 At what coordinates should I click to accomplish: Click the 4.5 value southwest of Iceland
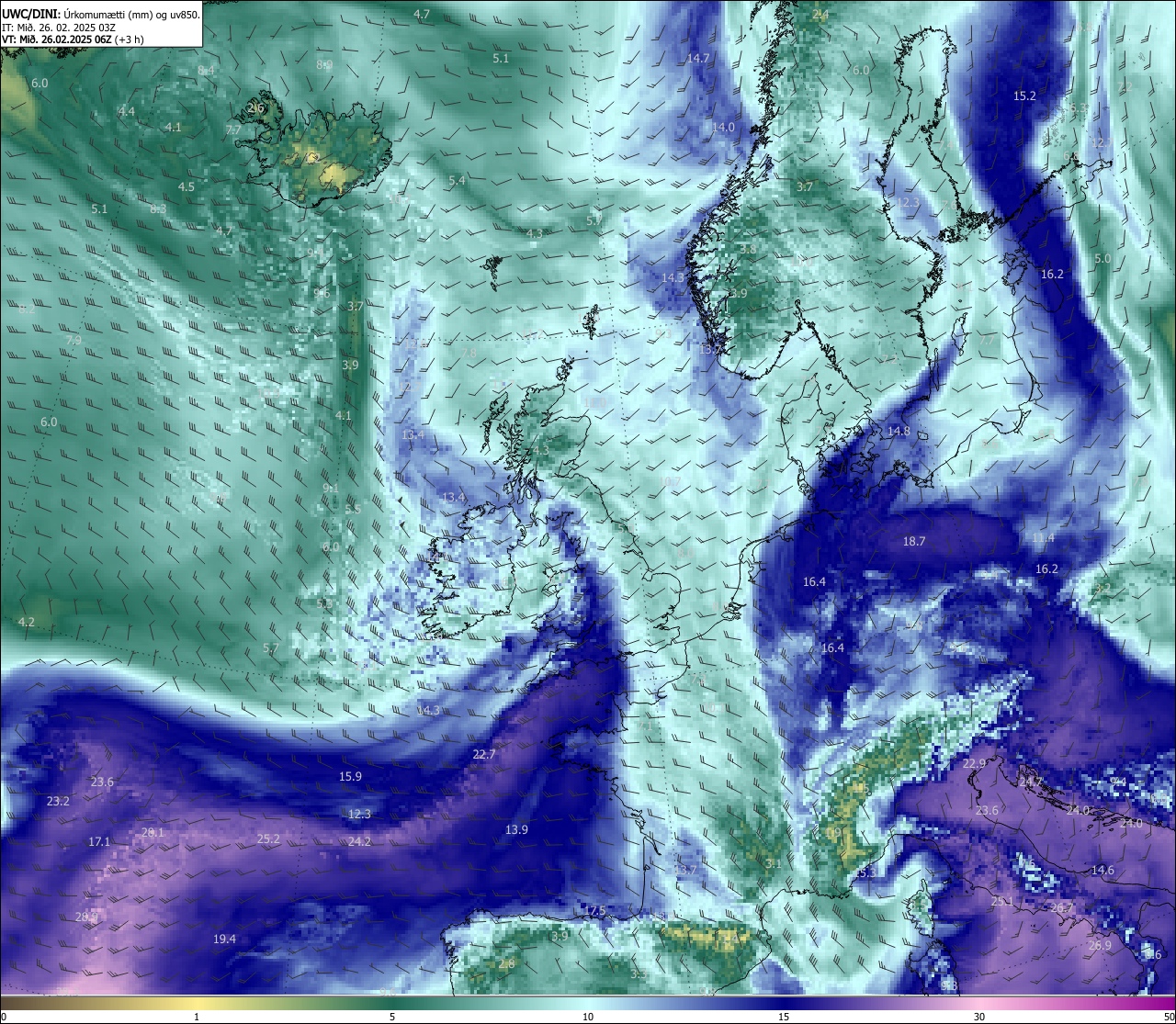(187, 187)
